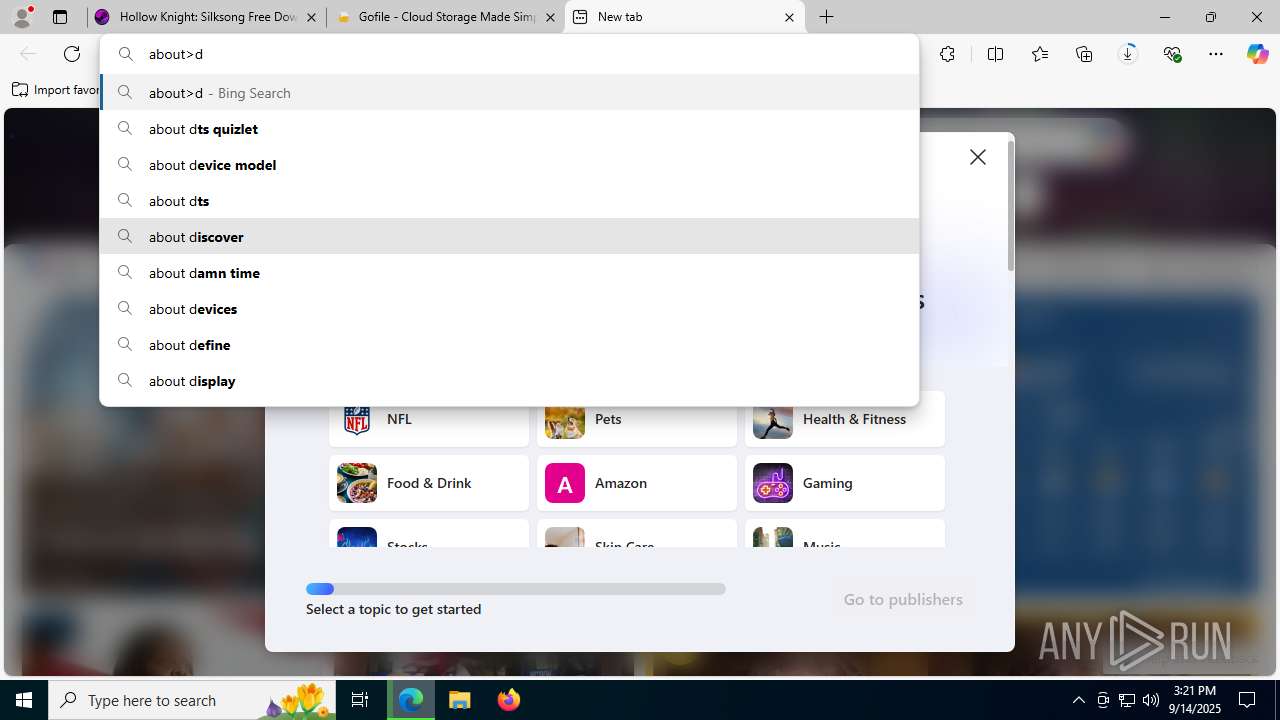The width and height of the screenshot is (1280, 720).
Task: Select suggestion about define
Action: [x=509, y=344]
